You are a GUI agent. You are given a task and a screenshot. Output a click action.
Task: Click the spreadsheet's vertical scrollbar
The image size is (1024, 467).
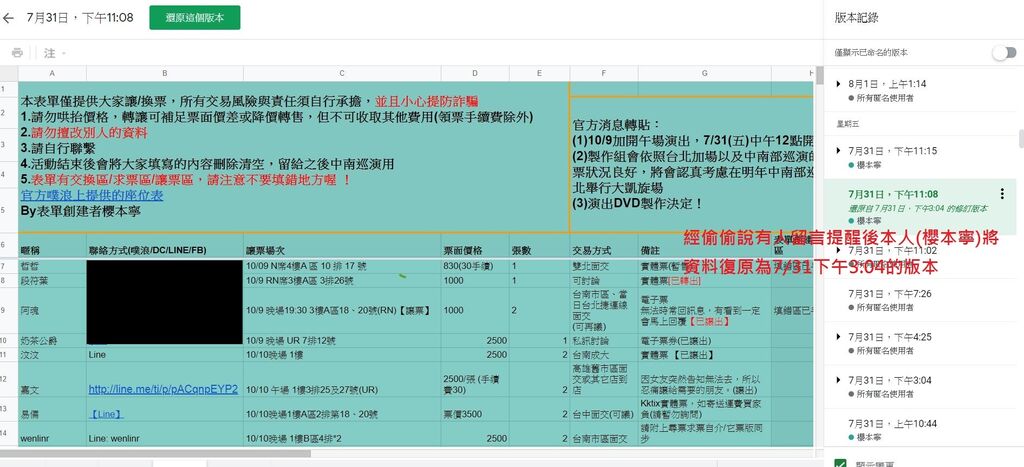pyautogui.click(x=819, y=75)
